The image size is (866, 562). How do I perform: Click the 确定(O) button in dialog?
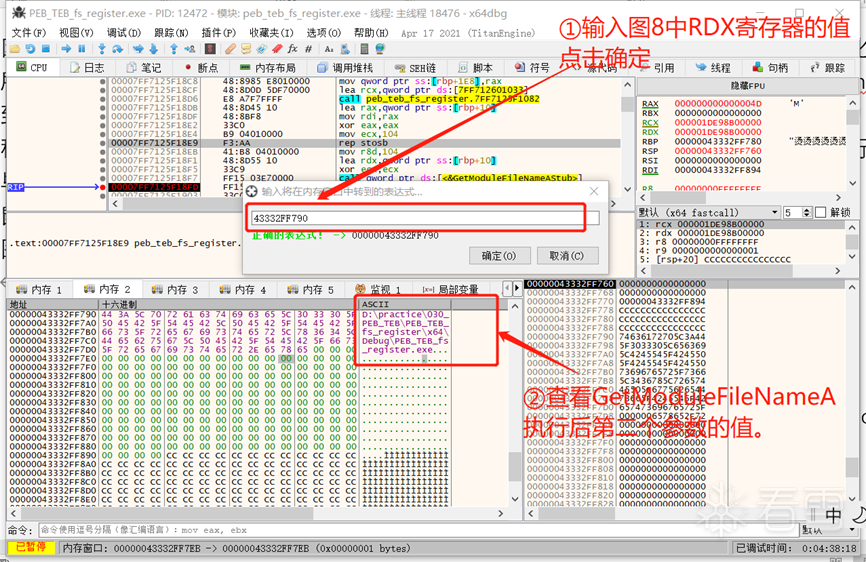tap(499, 256)
